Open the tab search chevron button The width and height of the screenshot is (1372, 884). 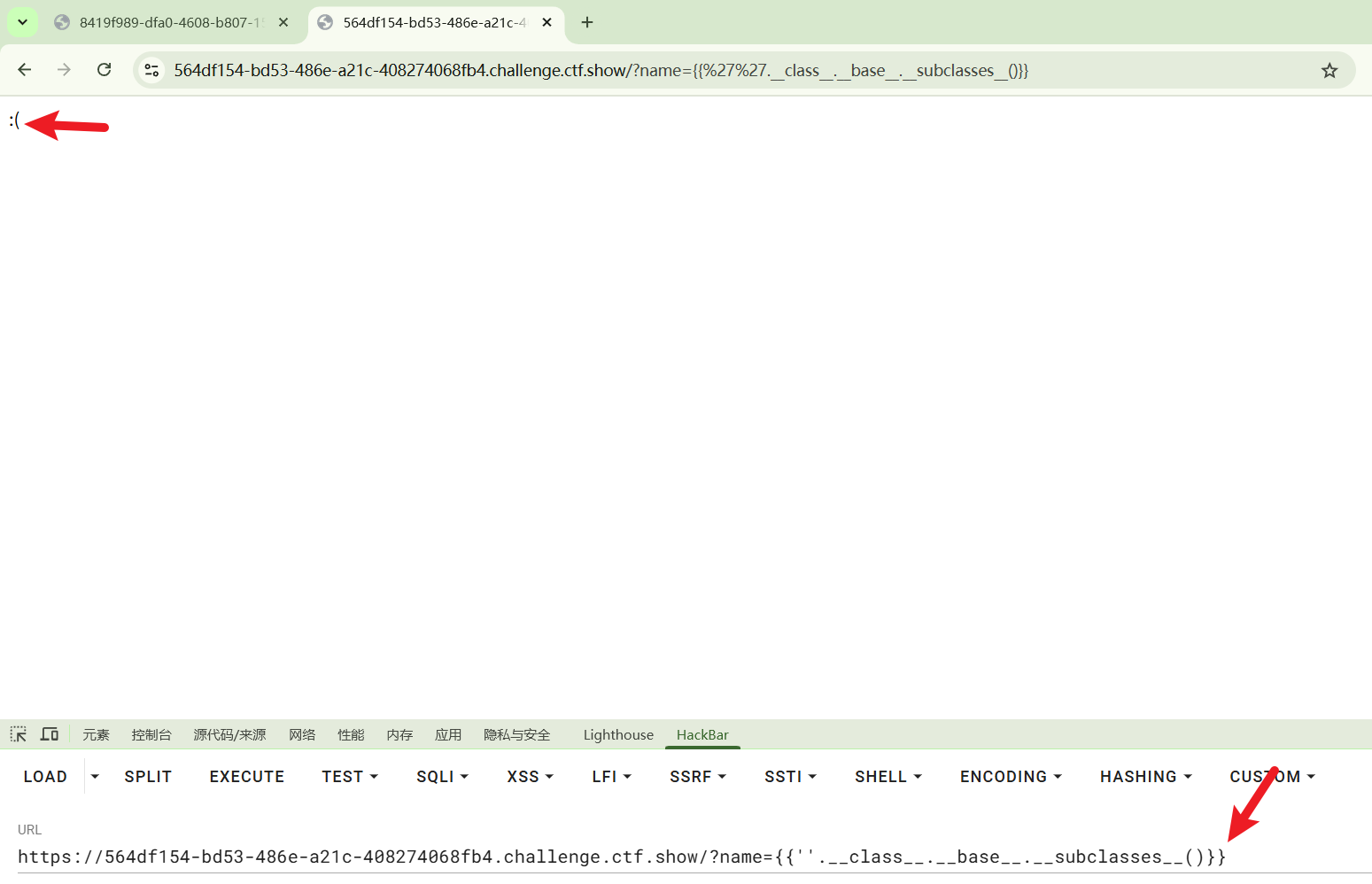[x=22, y=22]
